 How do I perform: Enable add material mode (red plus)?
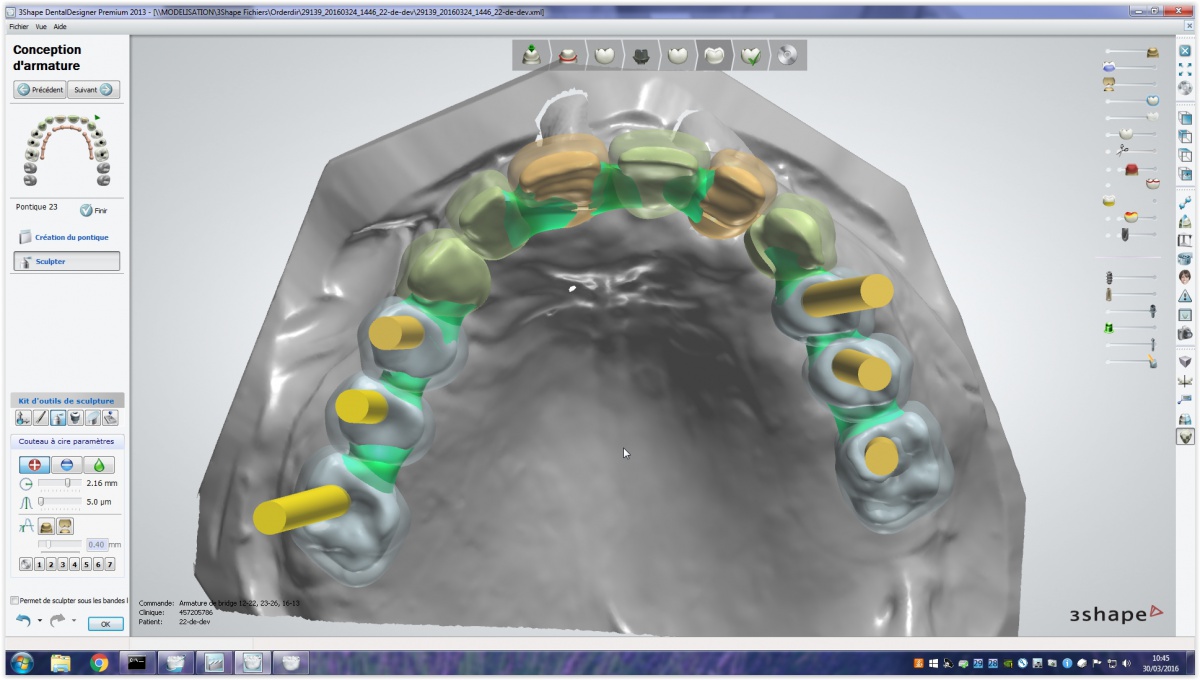(x=34, y=465)
